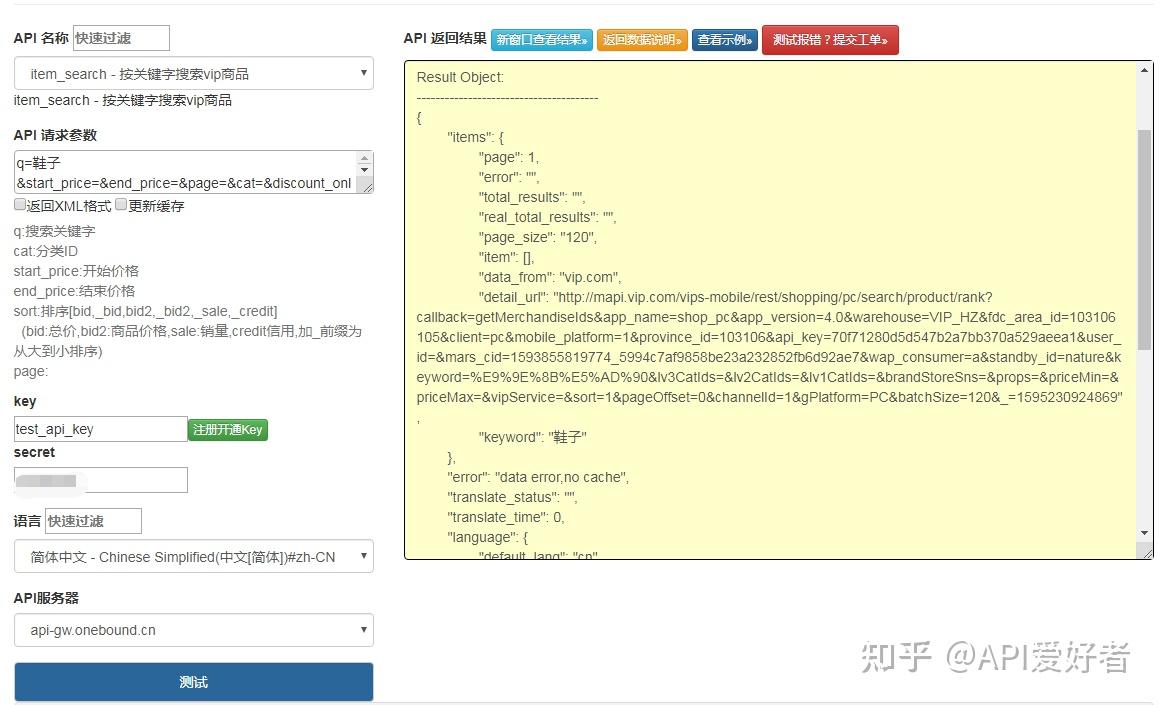Click the "page": 1 line
This screenshot has height=705, width=1160.
[509, 158]
